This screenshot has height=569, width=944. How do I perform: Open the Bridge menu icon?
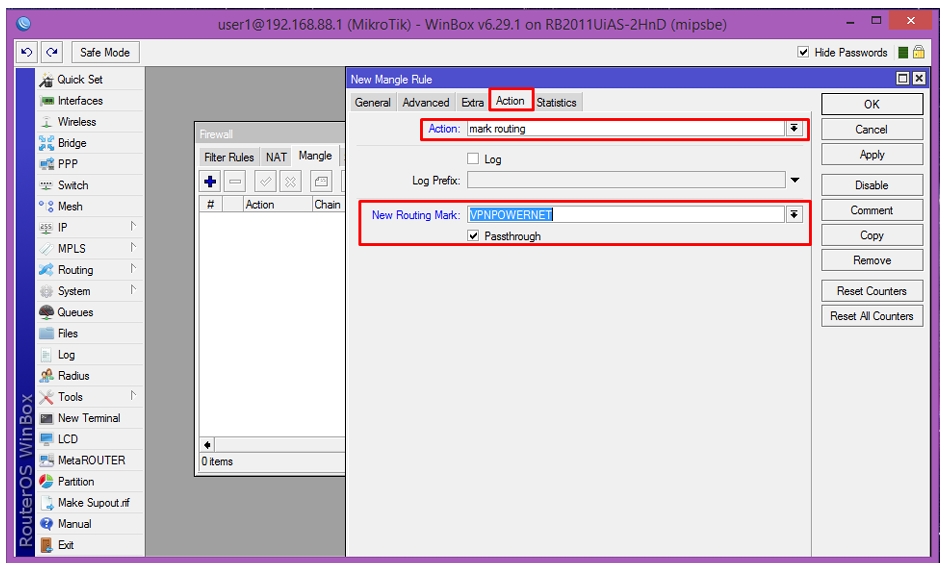(x=46, y=143)
